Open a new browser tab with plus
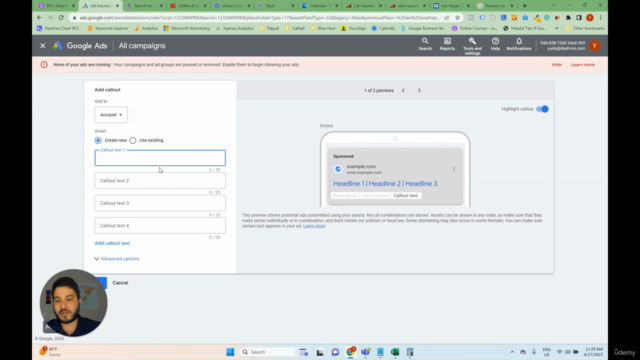Image resolution: width=640 pixels, height=360 pixels. point(524,6)
